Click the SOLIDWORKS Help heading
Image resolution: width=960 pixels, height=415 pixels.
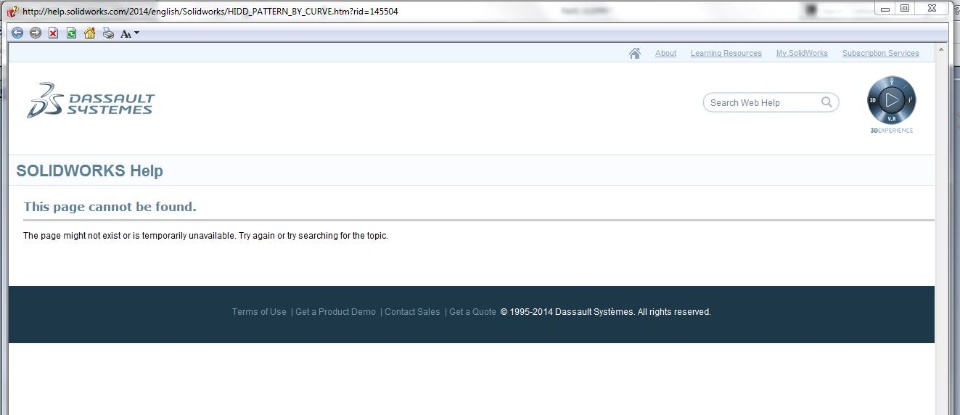point(90,171)
